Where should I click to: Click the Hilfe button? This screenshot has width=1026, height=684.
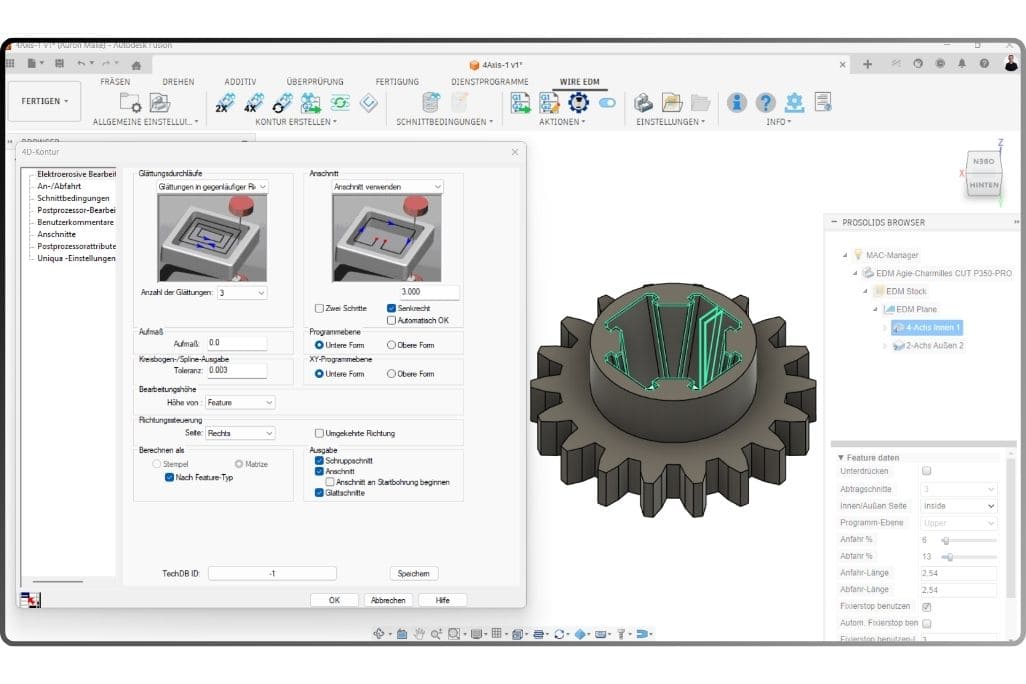pos(442,600)
